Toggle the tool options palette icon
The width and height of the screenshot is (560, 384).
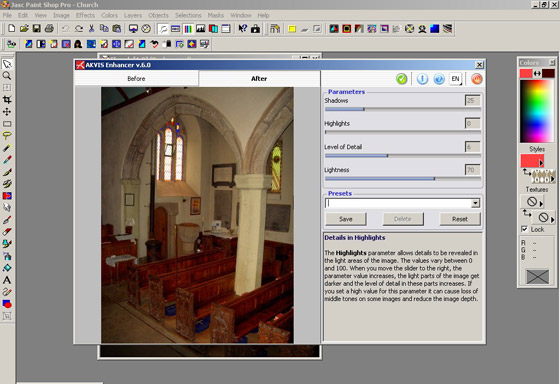click(175, 29)
